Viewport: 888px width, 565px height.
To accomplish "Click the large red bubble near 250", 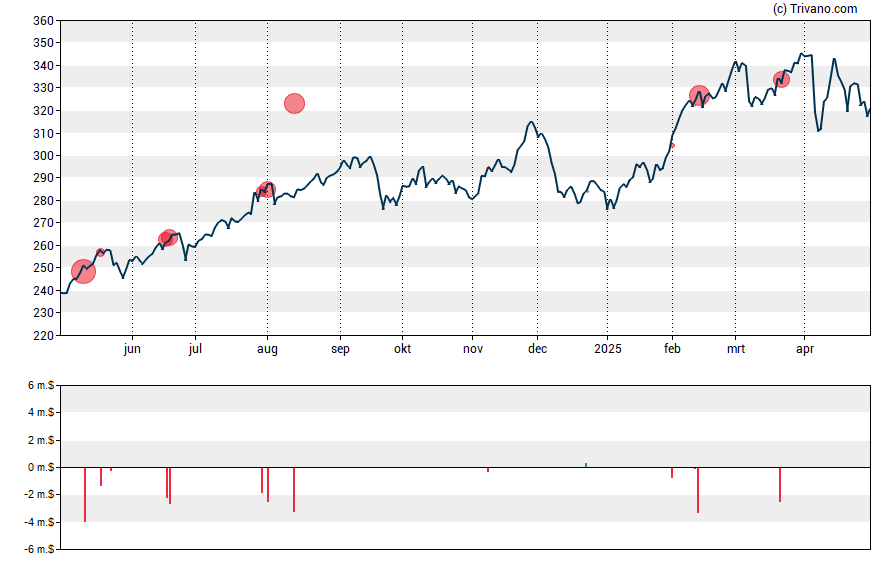I will pos(83,272).
